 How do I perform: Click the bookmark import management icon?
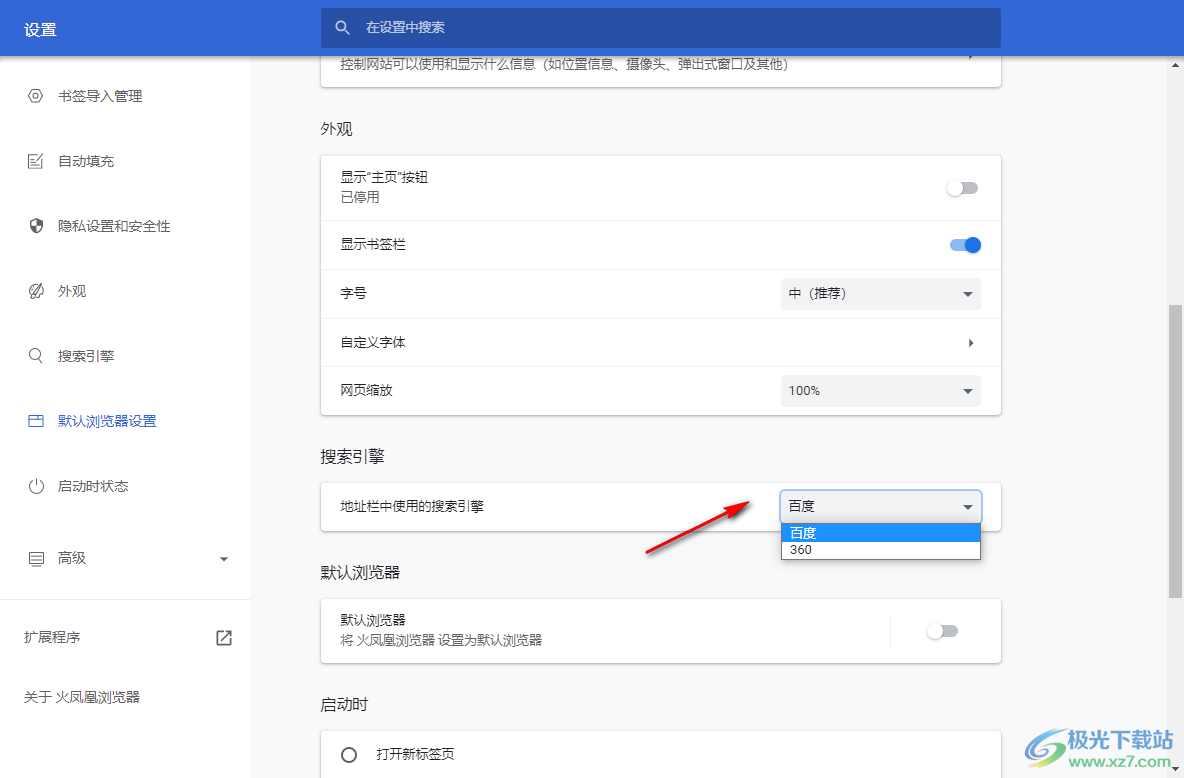[x=35, y=96]
